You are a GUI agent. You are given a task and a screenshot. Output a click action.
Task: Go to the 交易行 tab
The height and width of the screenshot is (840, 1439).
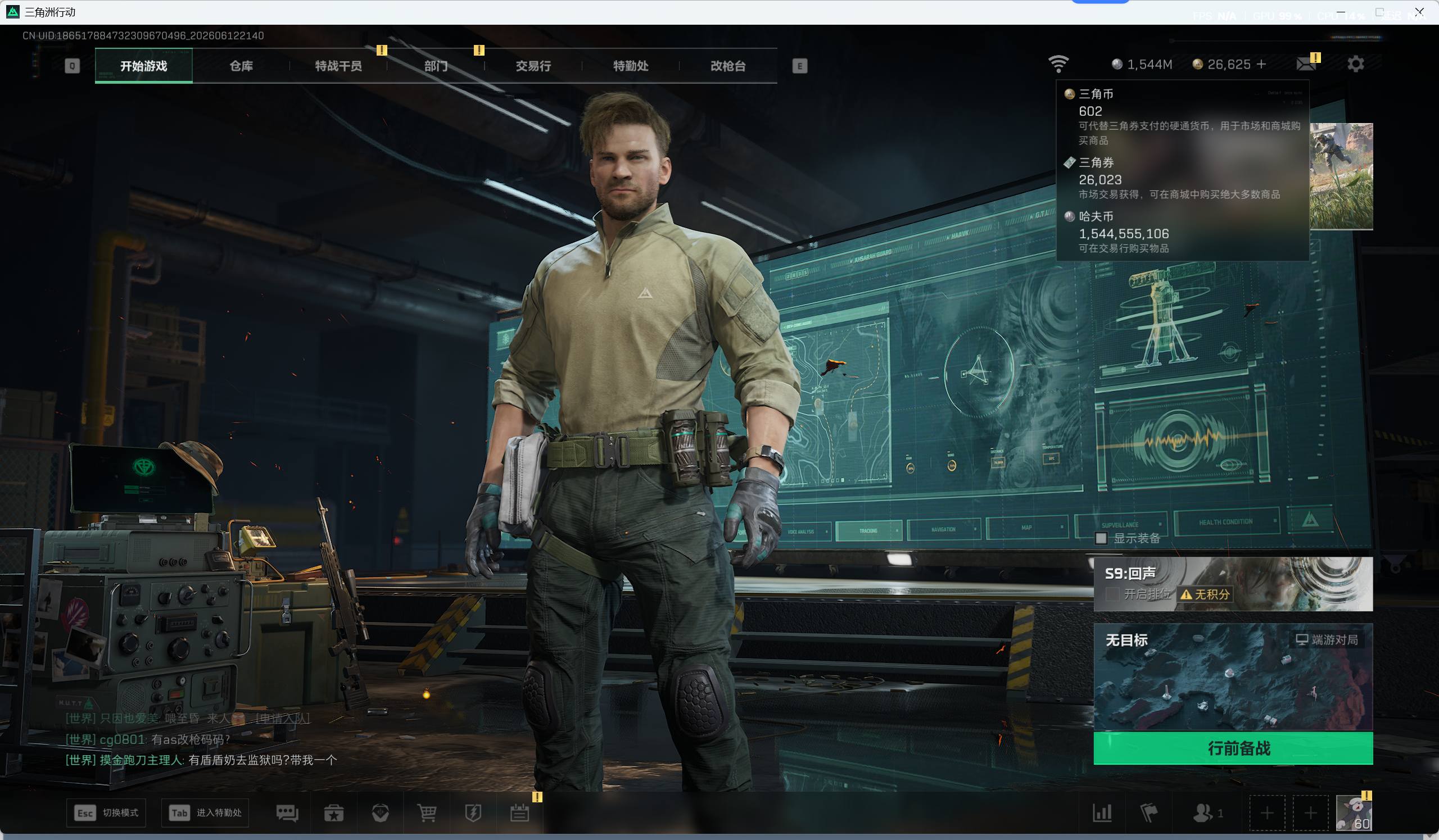click(533, 66)
